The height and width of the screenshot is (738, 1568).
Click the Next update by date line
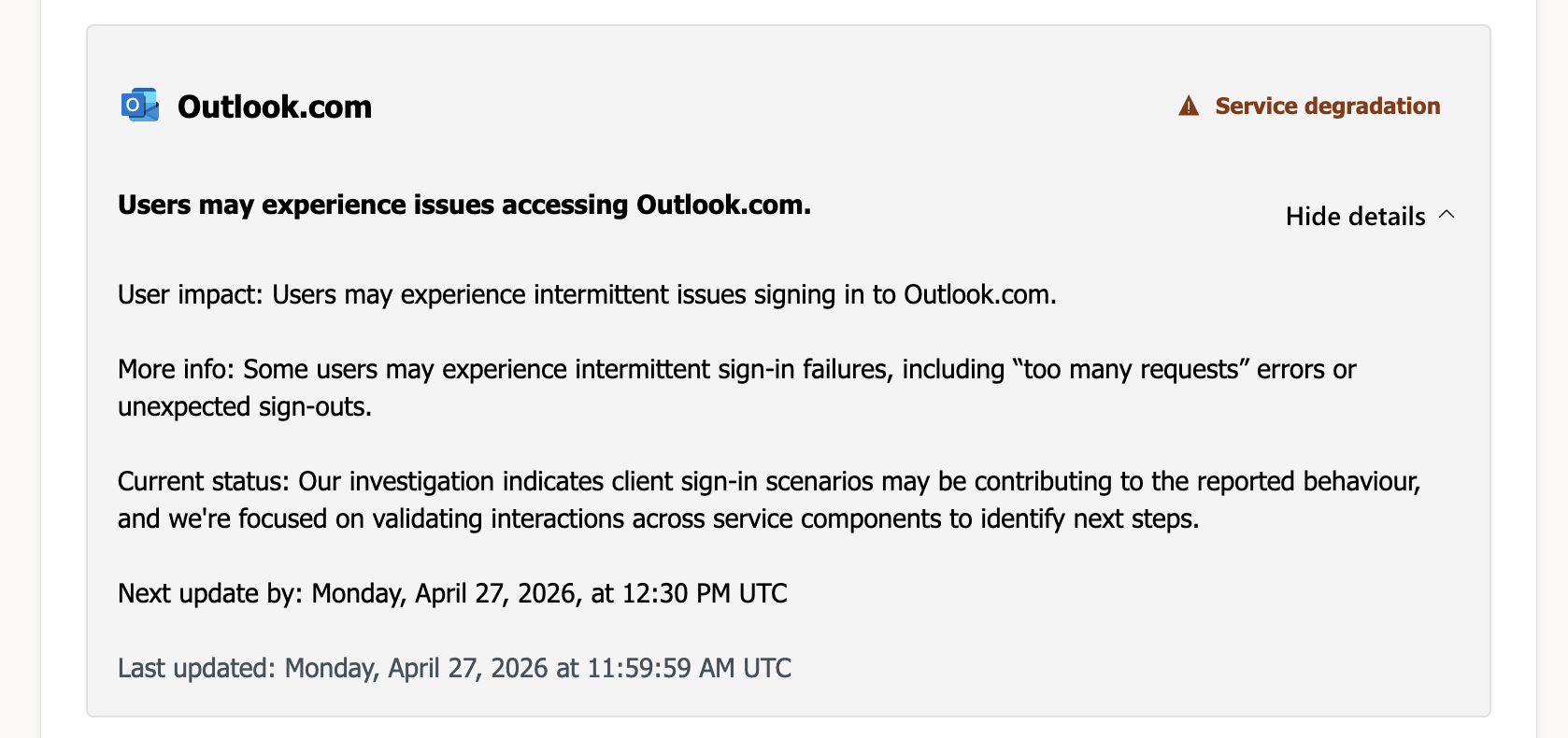coord(451,592)
